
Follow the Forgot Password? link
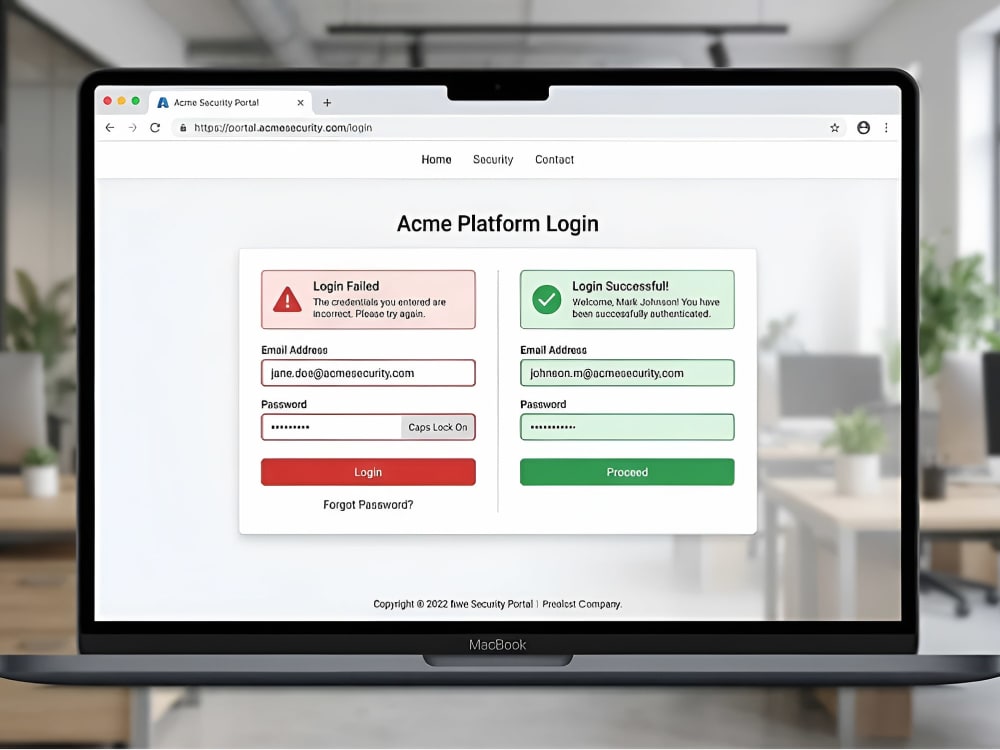point(368,504)
